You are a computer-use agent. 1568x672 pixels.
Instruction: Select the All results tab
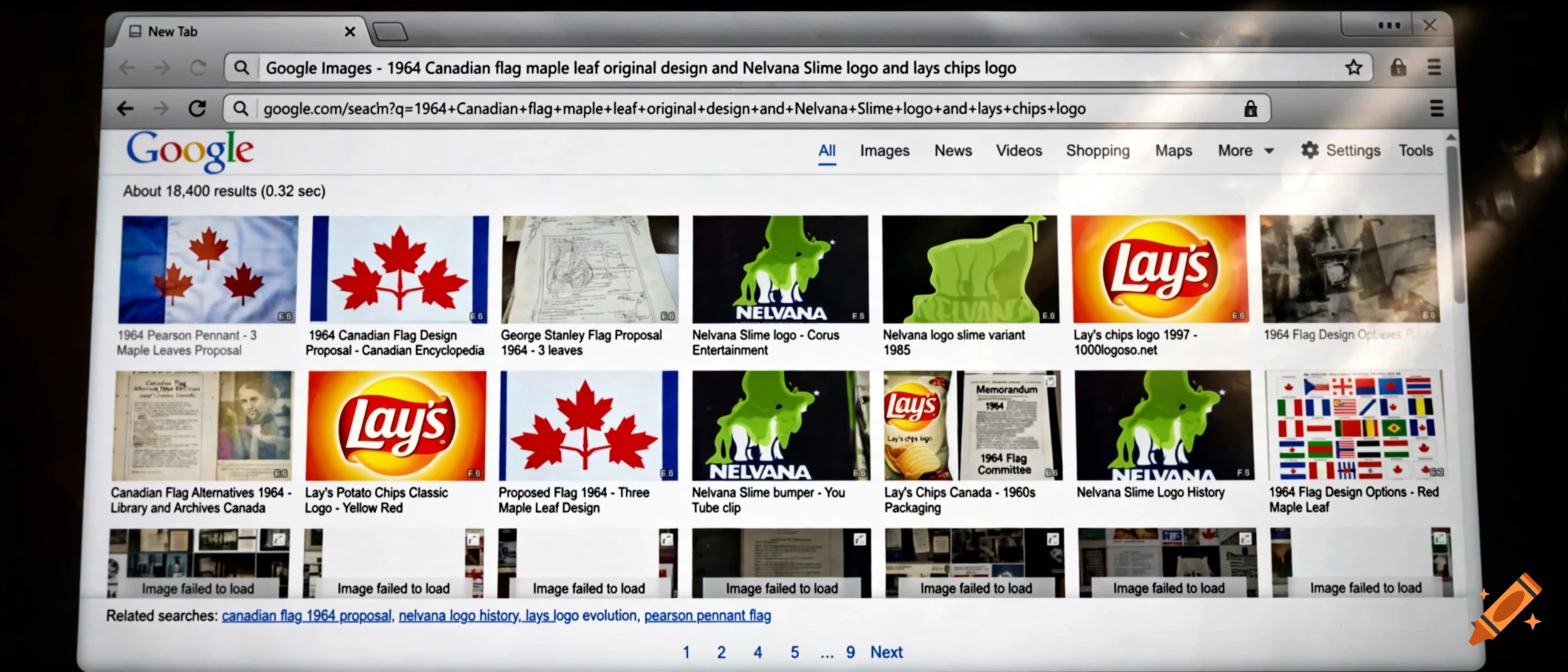[x=827, y=151]
